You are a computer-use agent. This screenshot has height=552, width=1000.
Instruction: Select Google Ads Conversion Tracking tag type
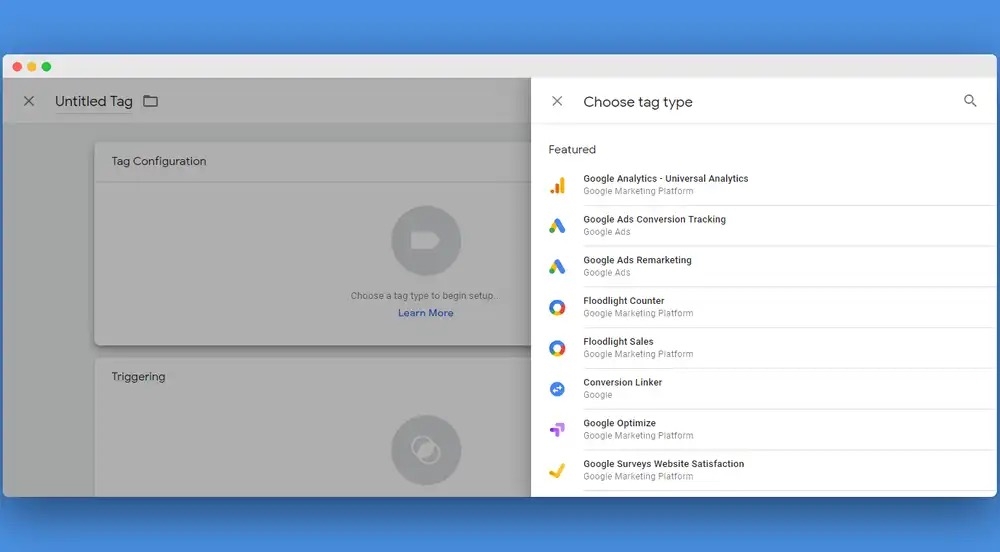[x=654, y=220]
